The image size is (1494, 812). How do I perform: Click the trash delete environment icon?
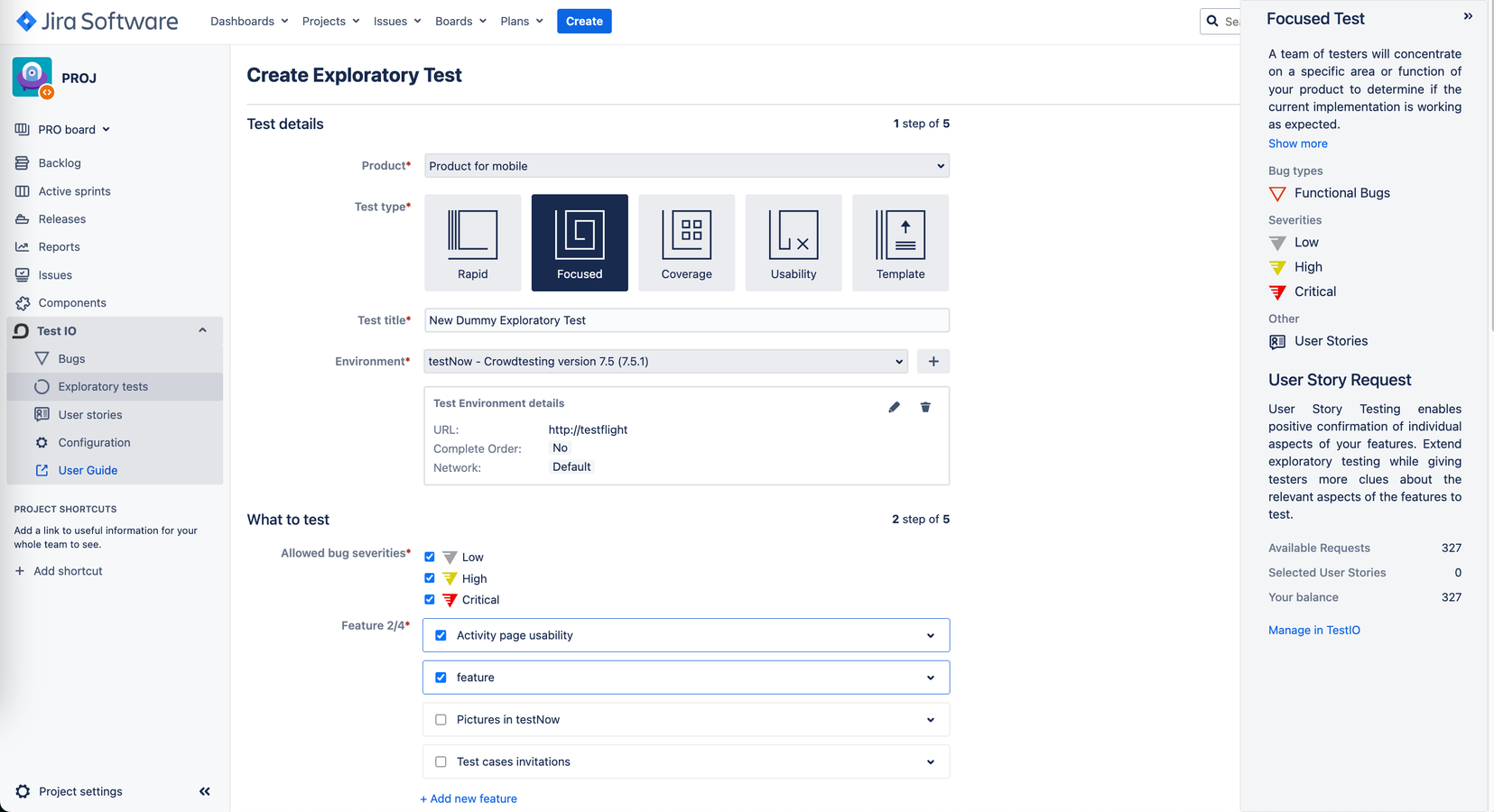tap(925, 407)
